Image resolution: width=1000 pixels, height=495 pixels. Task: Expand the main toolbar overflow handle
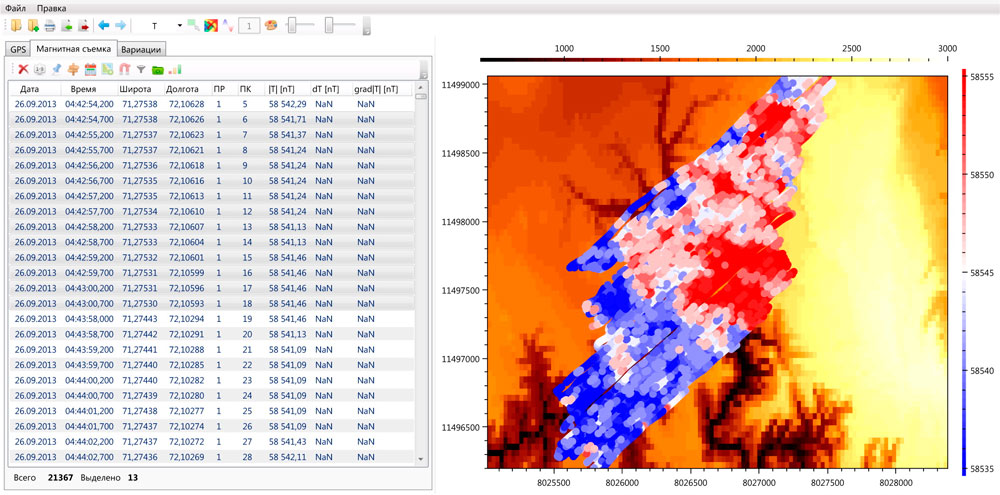click(x=366, y=25)
